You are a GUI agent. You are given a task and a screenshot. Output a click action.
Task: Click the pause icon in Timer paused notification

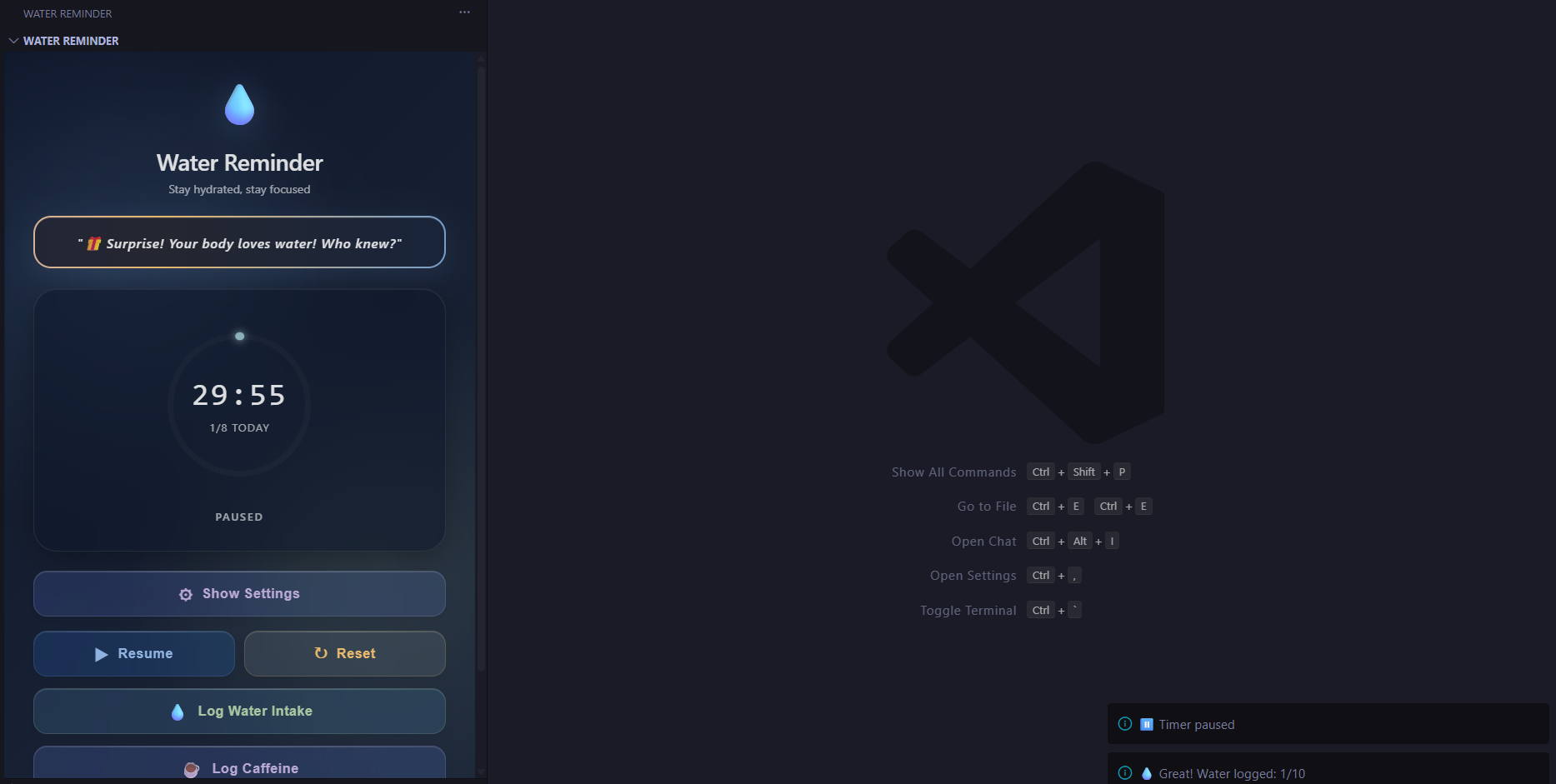pyautogui.click(x=1147, y=724)
